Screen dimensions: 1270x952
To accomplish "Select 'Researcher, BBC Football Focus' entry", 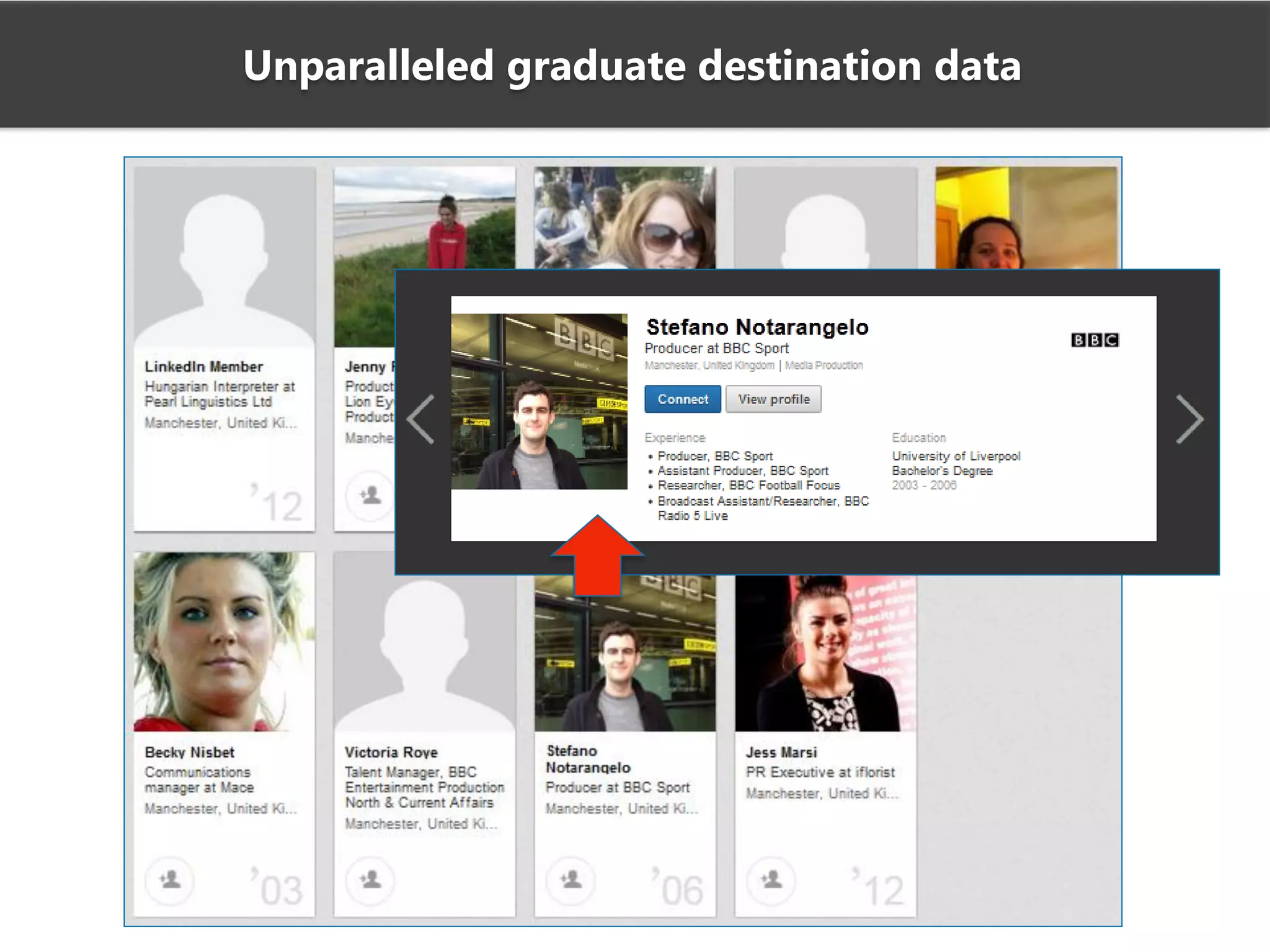I will coord(748,485).
